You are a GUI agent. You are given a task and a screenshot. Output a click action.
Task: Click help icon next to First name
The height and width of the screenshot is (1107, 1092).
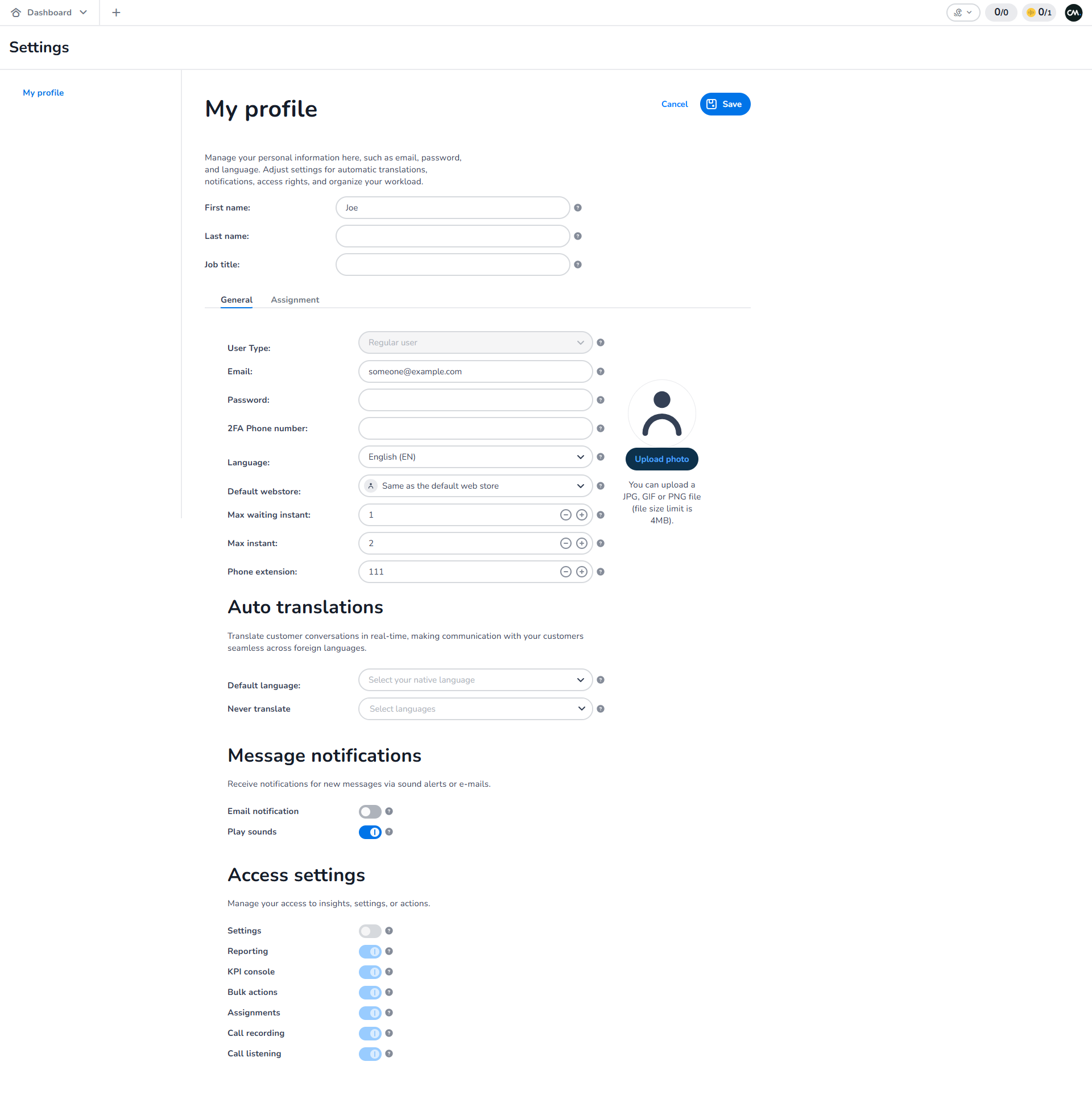(x=577, y=208)
